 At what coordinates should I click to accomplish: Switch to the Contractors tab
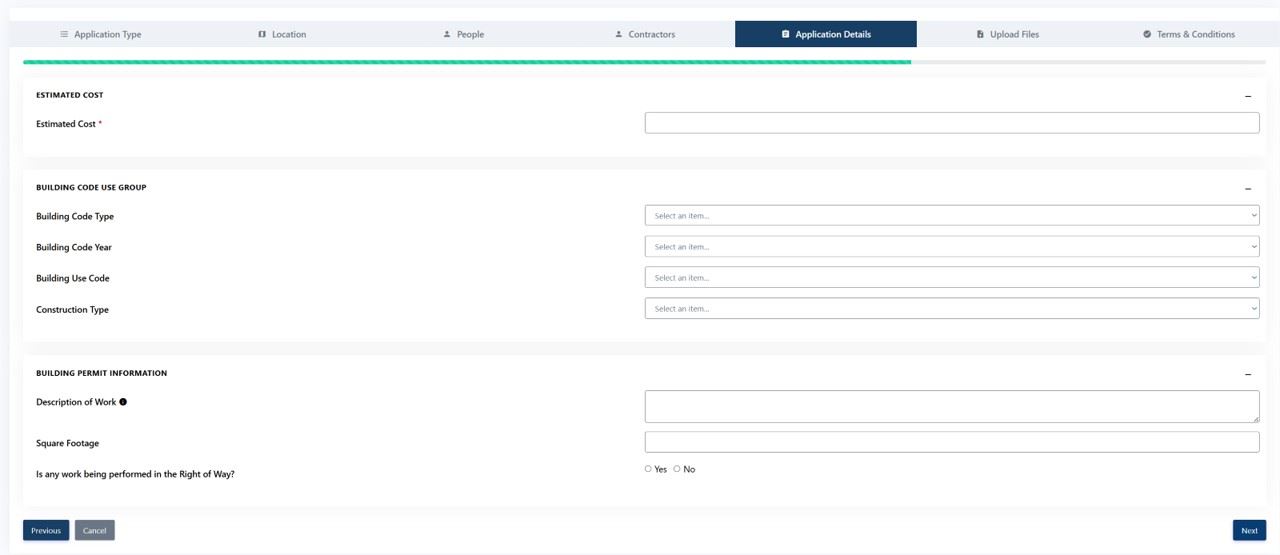click(645, 34)
